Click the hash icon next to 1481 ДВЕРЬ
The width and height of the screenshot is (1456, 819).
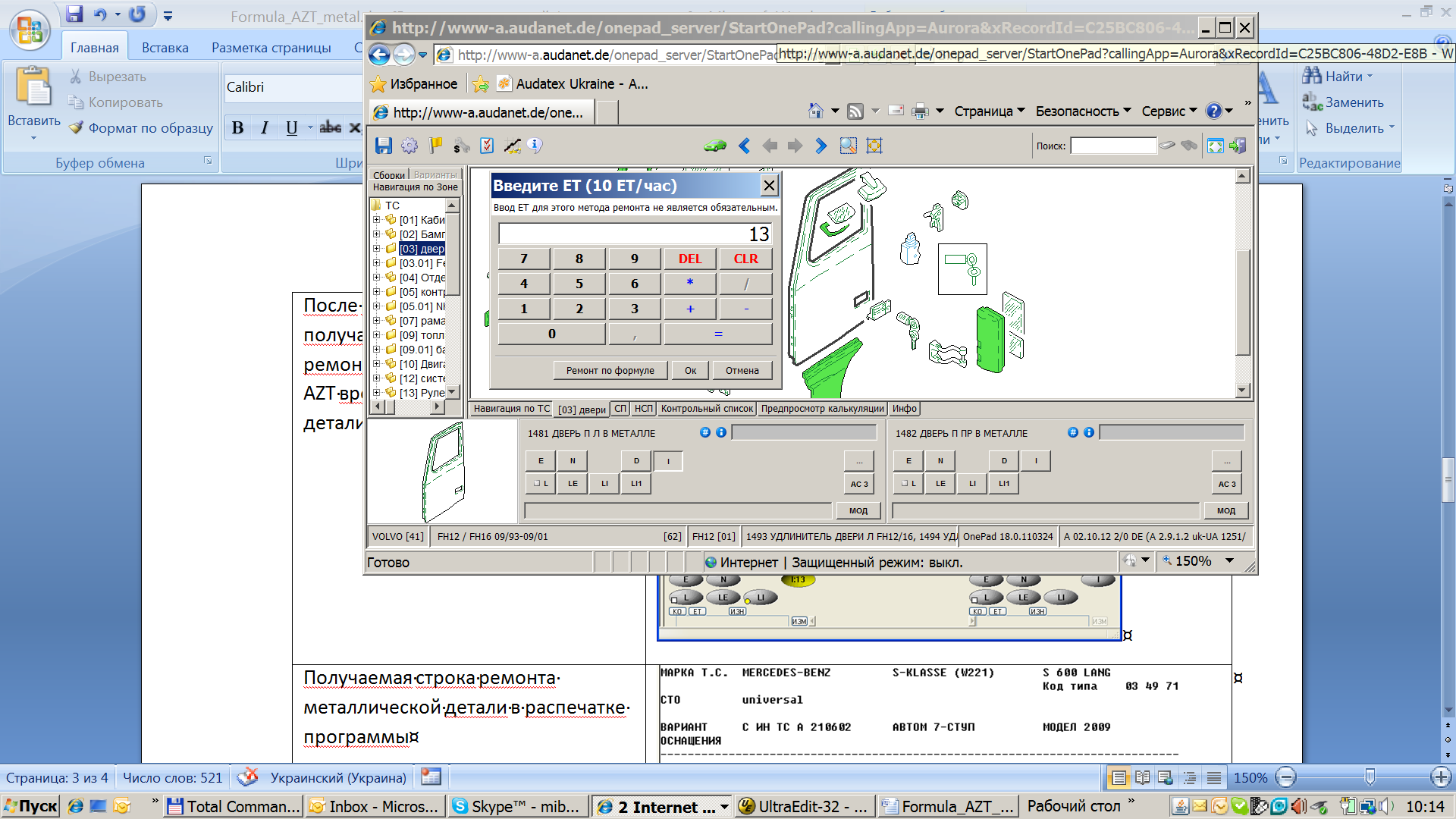[x=705, y=432]
